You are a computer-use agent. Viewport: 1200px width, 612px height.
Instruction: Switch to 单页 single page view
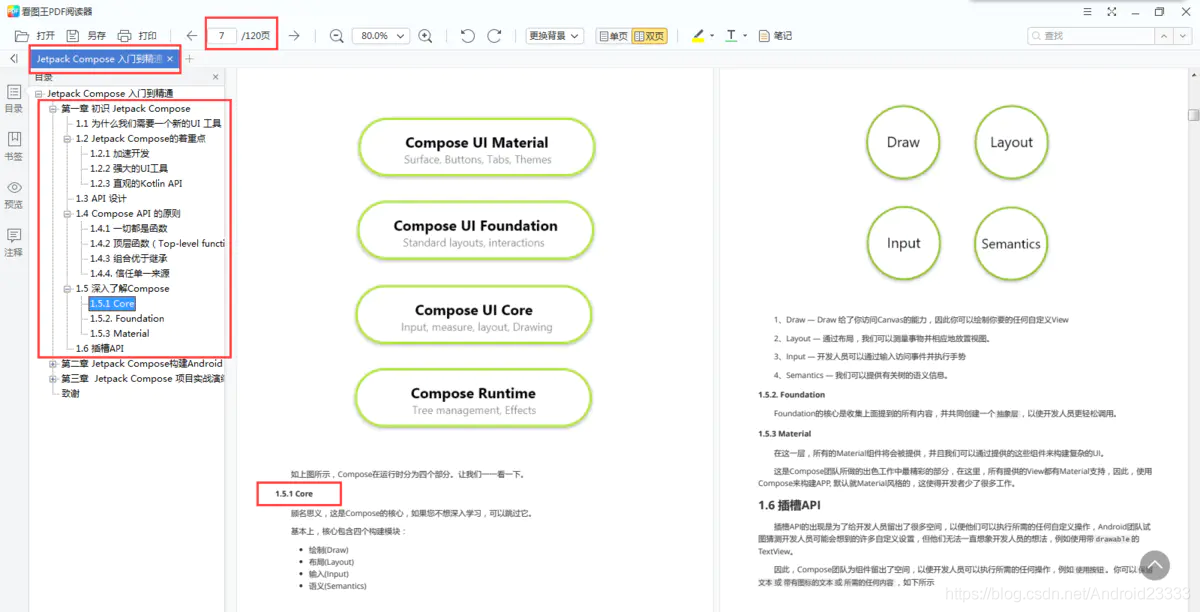click(613, 36)
